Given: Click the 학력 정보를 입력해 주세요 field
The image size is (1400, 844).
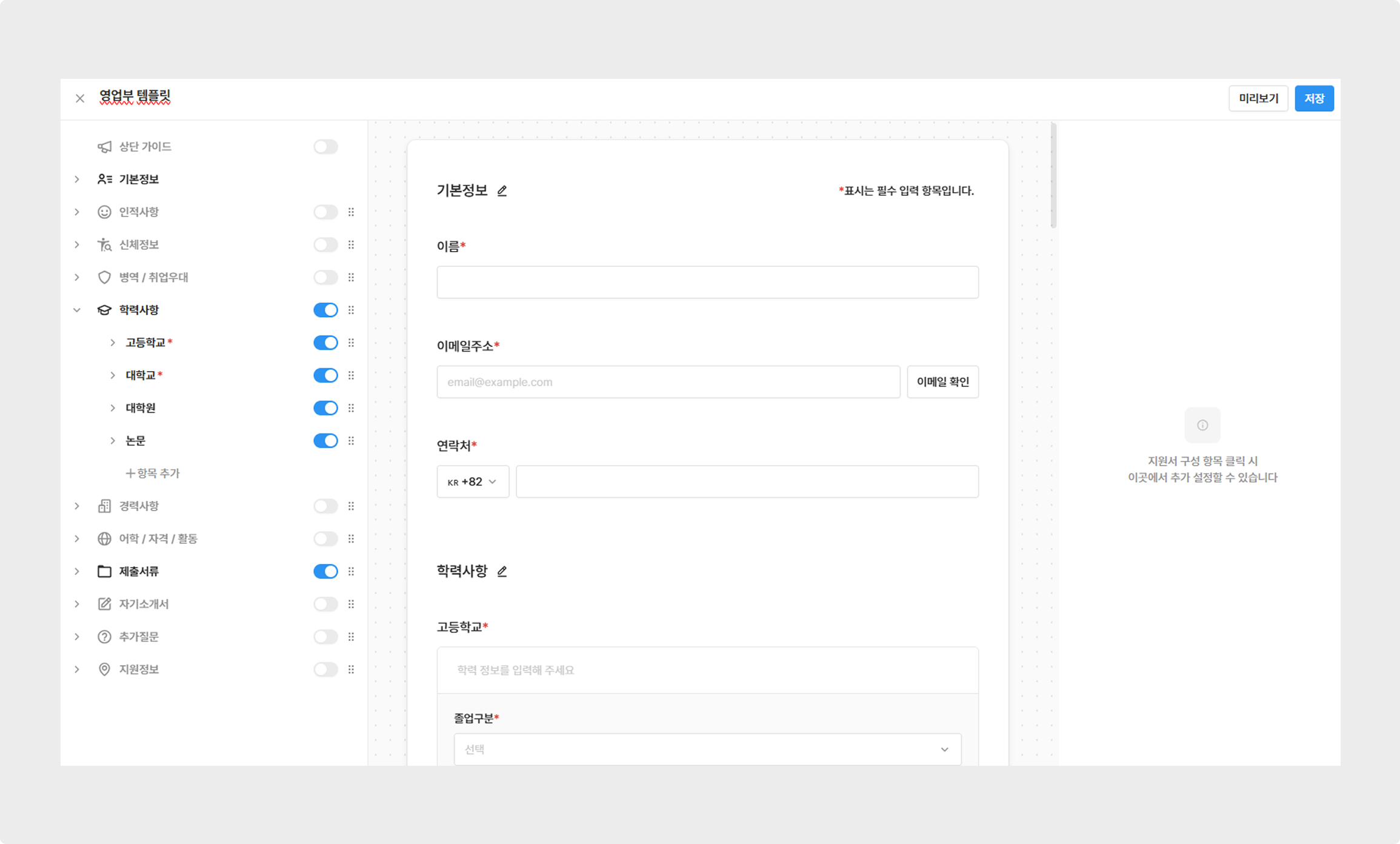Looking at the screenshot, I should click(x=707, y=671).
